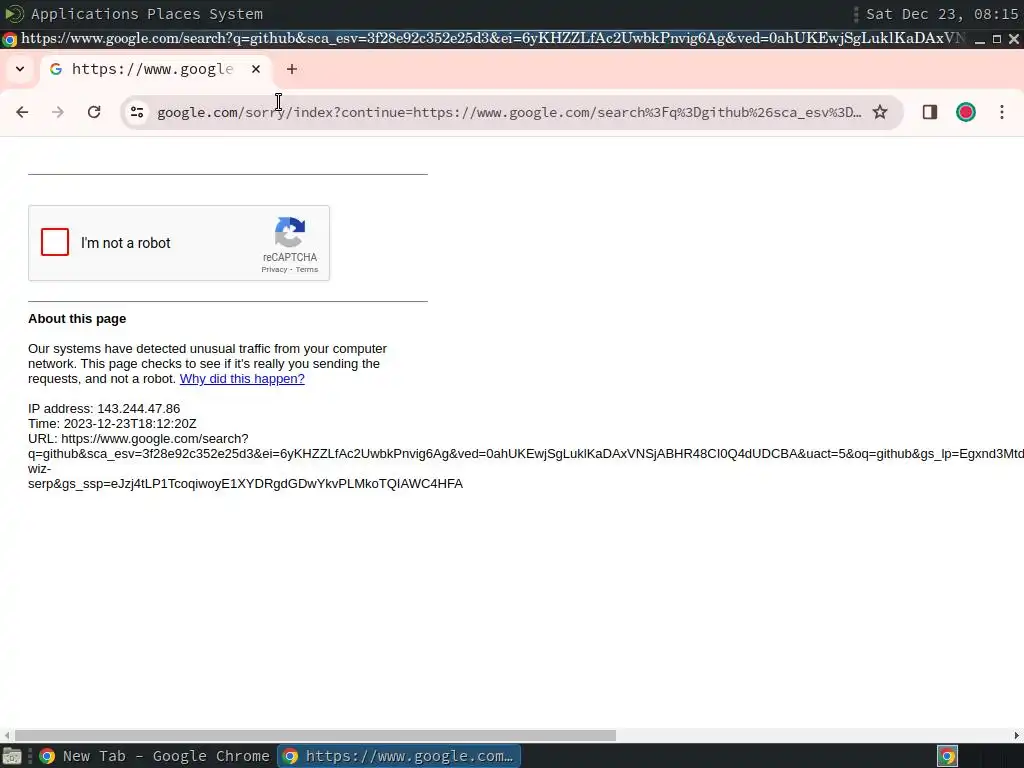Go back using the back arrow

coord(22,112)
